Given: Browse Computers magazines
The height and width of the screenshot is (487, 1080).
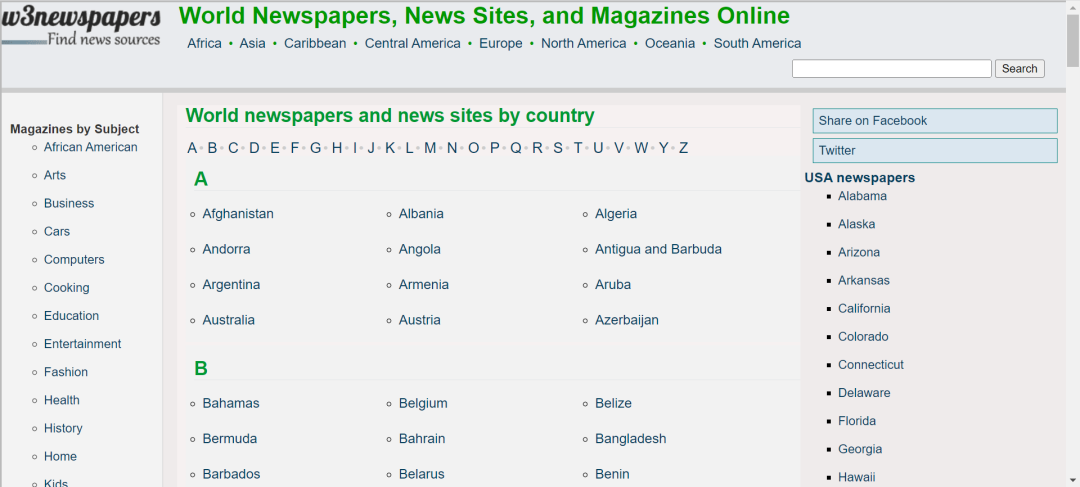Looking at the screenshot, I should click(74, 260).
